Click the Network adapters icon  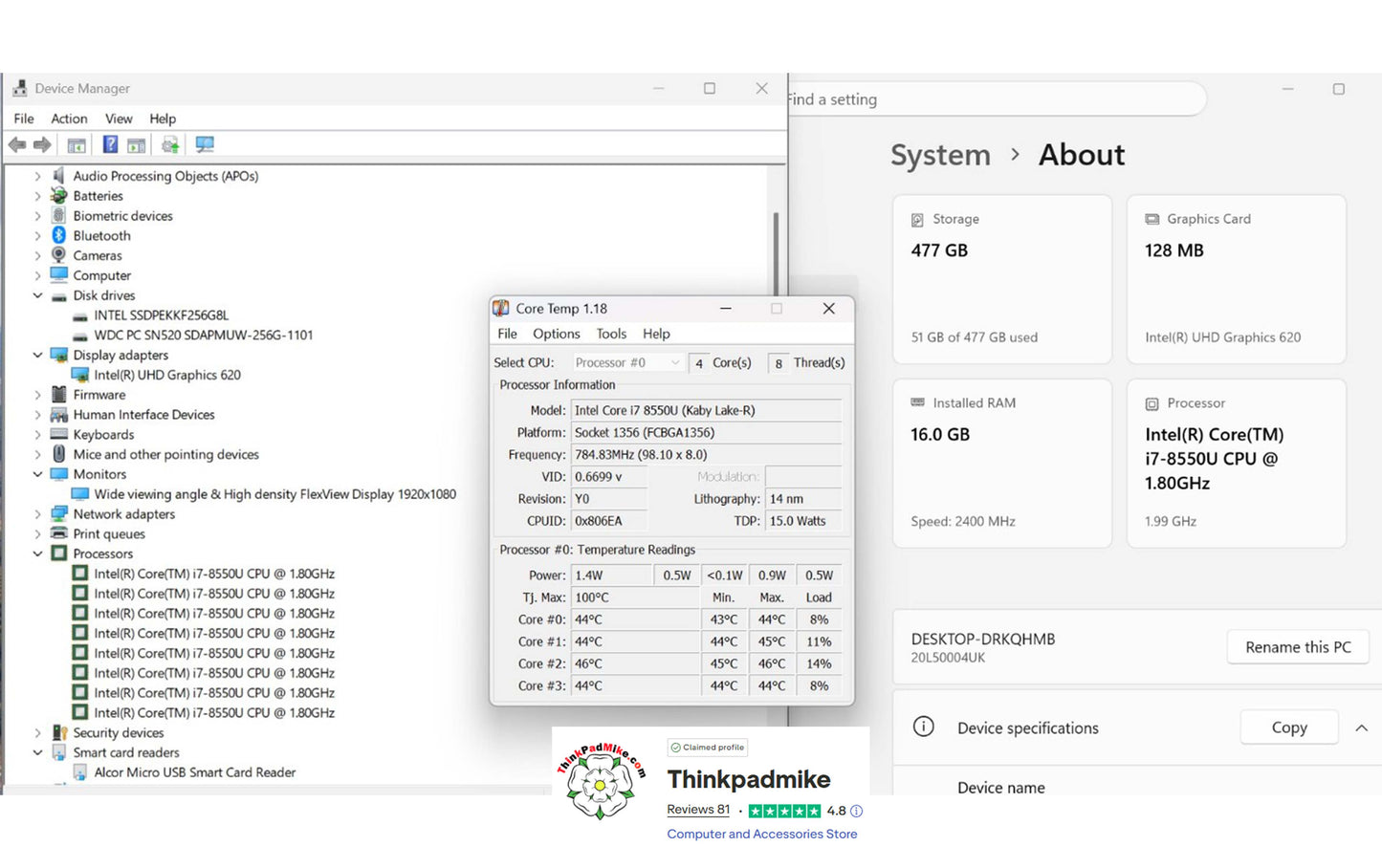[x=59, y=514]
